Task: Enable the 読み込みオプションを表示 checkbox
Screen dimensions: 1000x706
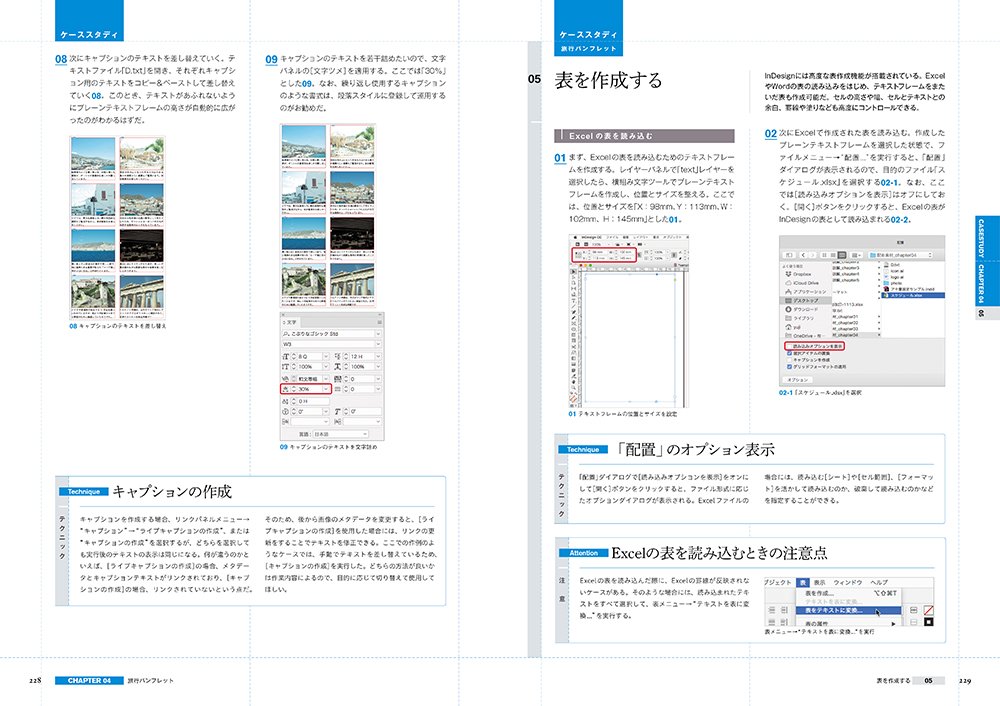Action: [788, 345]
